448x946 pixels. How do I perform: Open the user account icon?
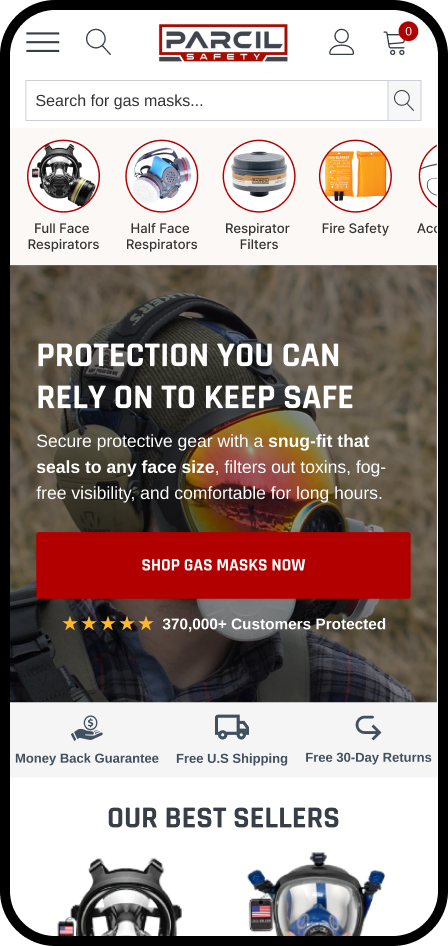pyautogui.click(x=341, y=42)
